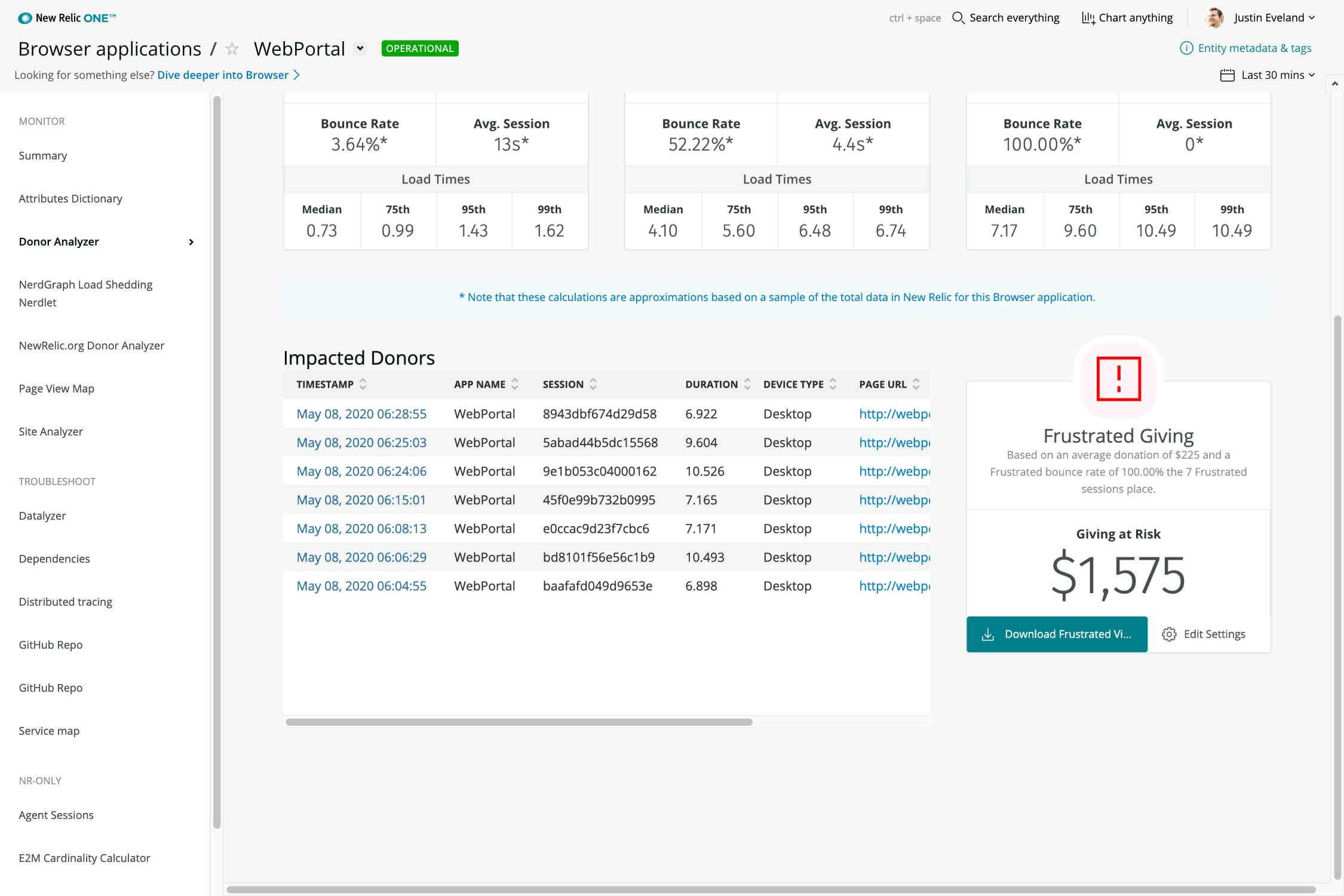Image resolution: width=1344 pixels, height=896 pixels.
Task: Click the favorite star next to WebPortal
Action: (232, 49)
